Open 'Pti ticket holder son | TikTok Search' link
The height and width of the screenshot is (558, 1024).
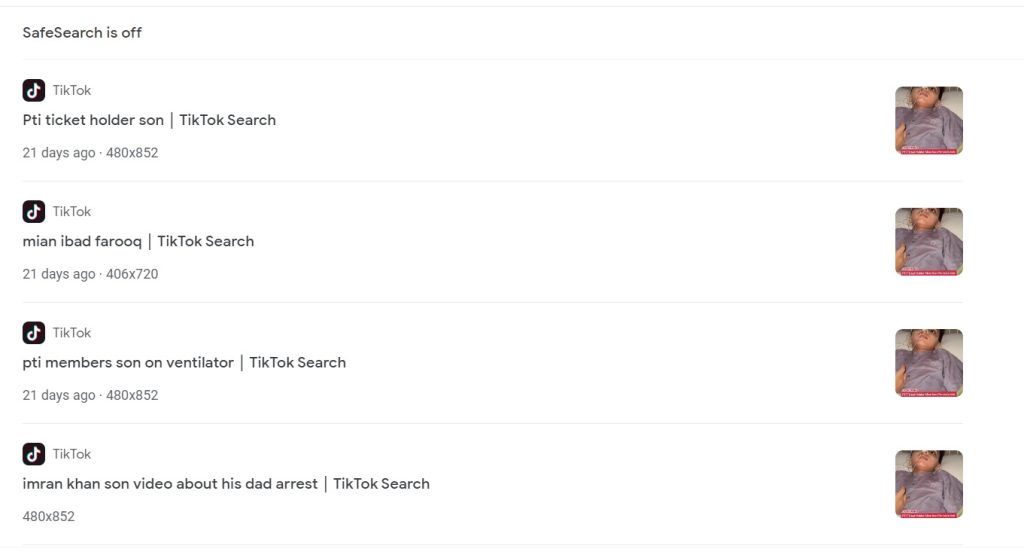click(149, 120)
